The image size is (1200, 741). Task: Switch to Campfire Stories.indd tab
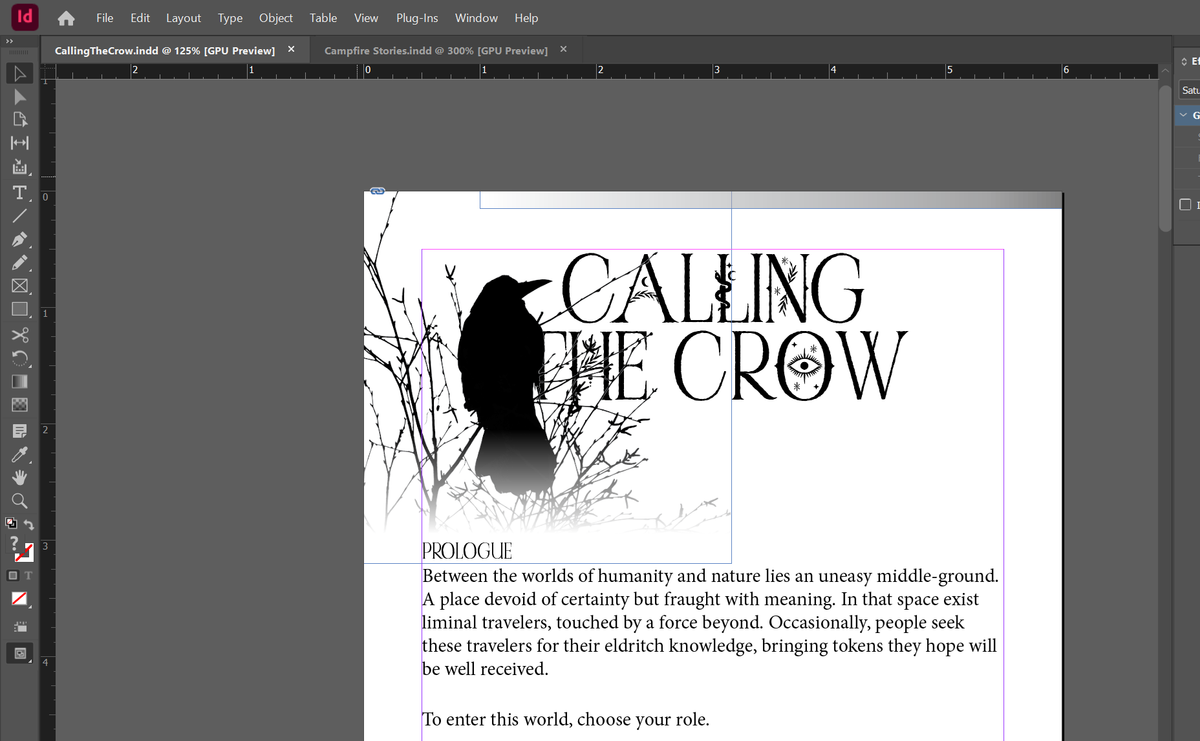click(x=435, y=50)
